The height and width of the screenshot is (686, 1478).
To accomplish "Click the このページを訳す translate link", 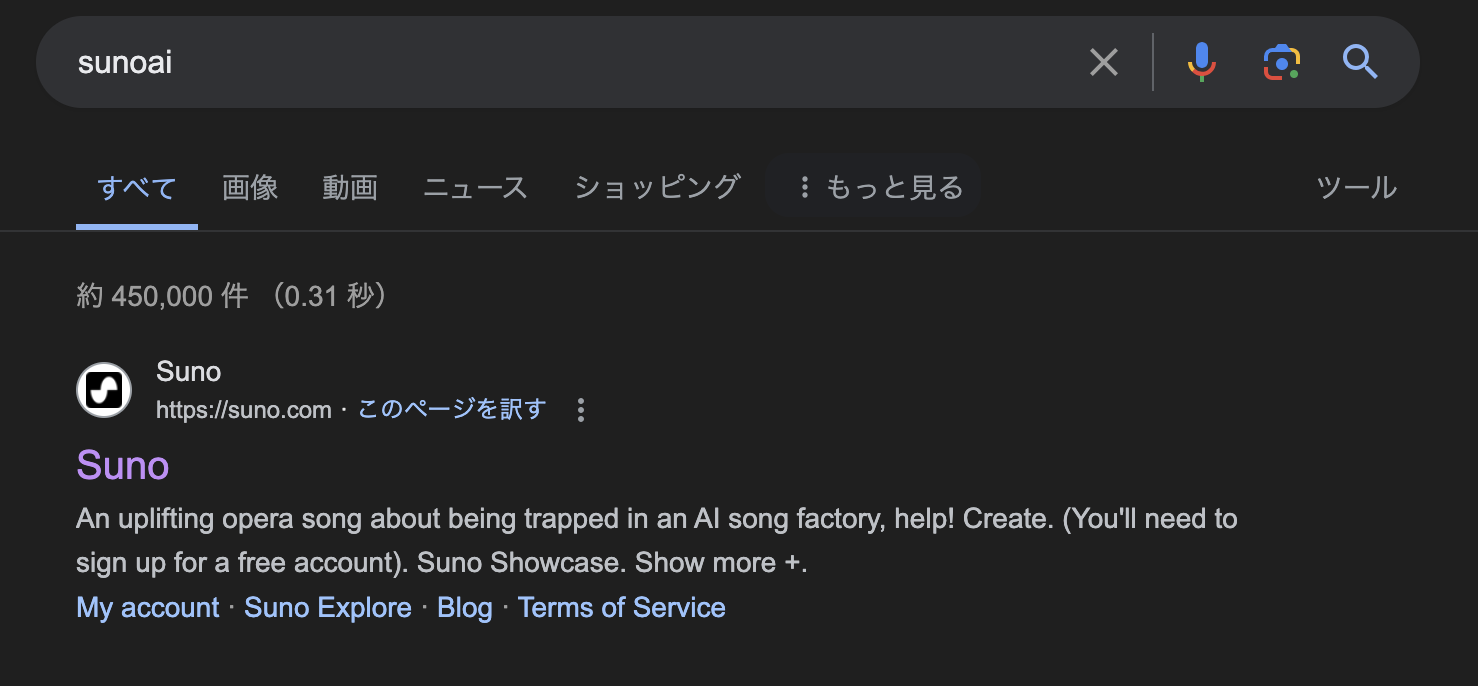I will pyautogui.click(x=452, y=410).
